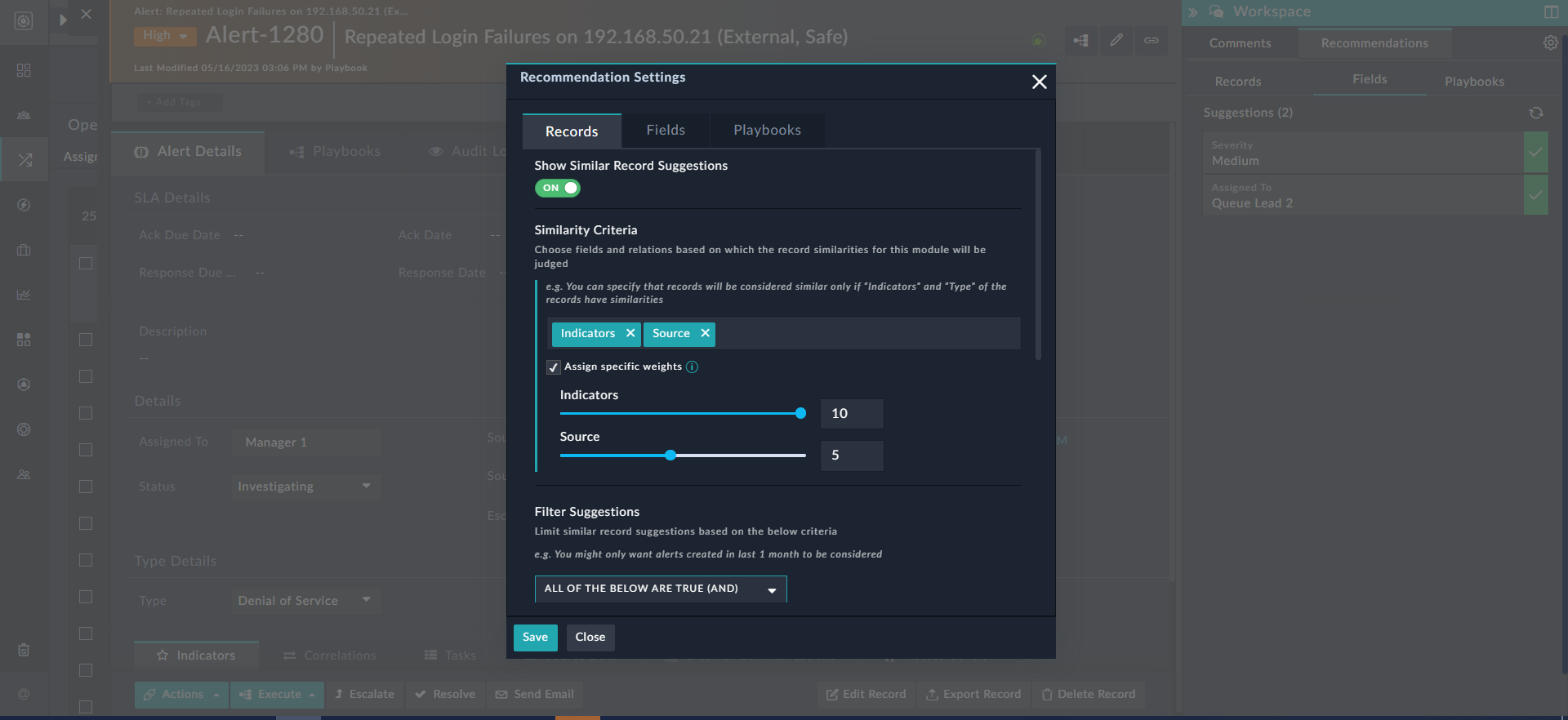Open recommendation settings gear icon in Workspace
Viewport: 1568px width, 720px height.
pos(1550,43)
